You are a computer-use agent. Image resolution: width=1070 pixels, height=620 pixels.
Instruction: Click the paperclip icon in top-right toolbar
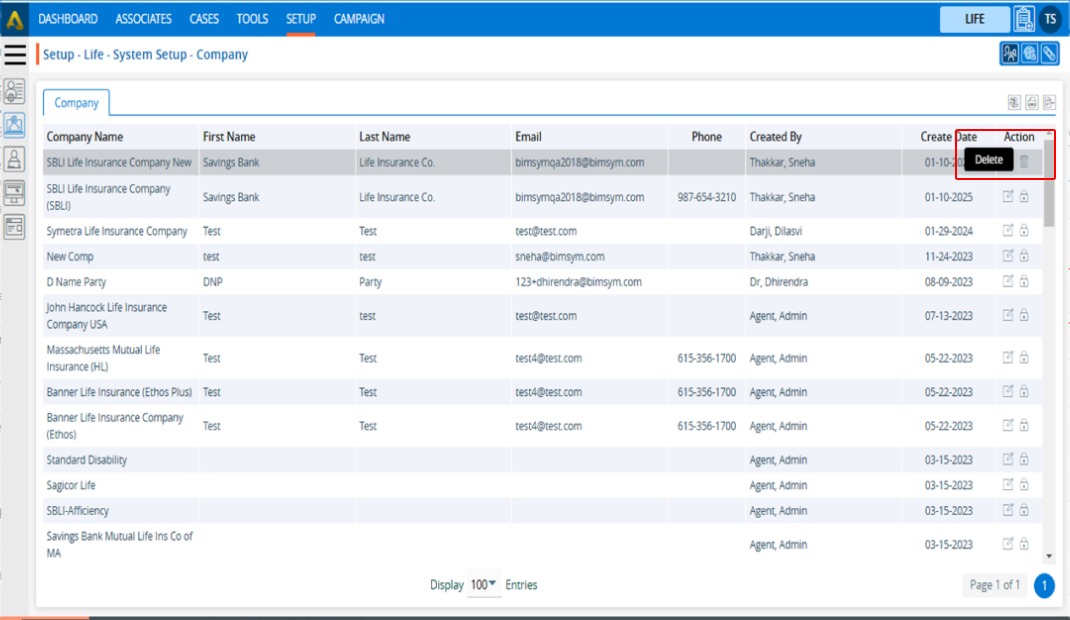pos(1049,54)
